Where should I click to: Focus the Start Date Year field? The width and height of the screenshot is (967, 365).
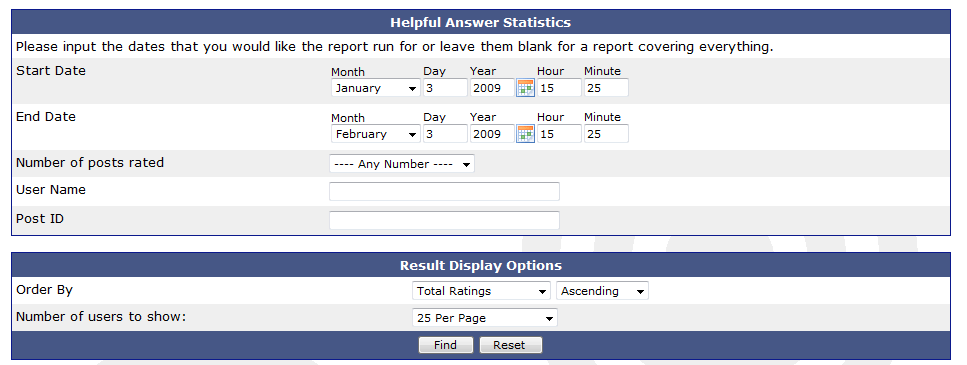click(492, 88)
